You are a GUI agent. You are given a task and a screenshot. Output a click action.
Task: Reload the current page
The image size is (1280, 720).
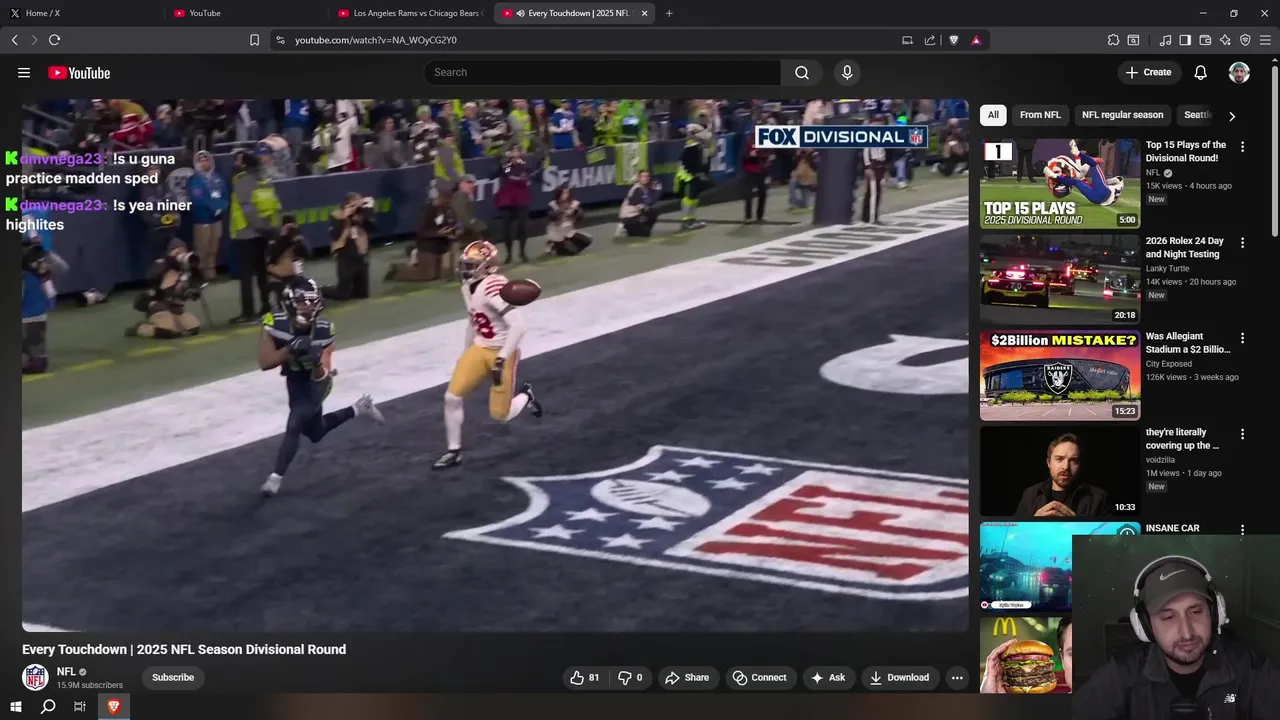pos(54,40)
